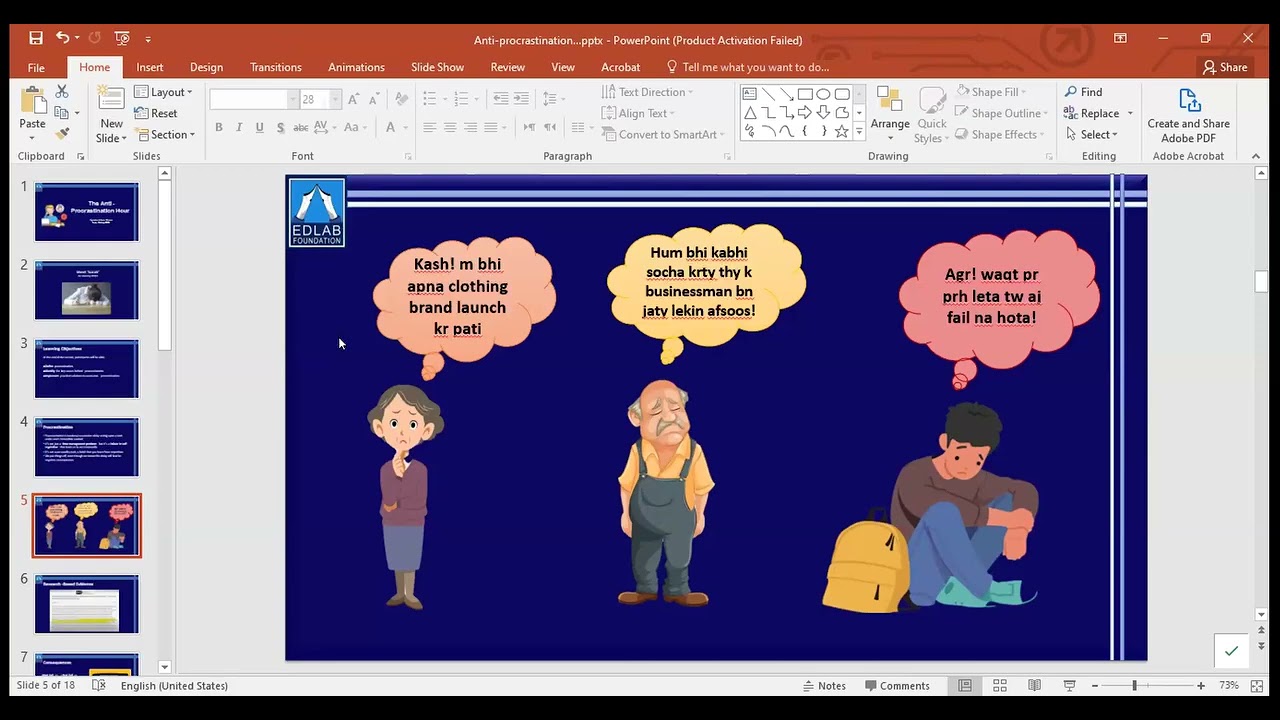The height and width of the screenshot is (720, 1280).
Task: Decrease list indent level
Action: (500, 99)
